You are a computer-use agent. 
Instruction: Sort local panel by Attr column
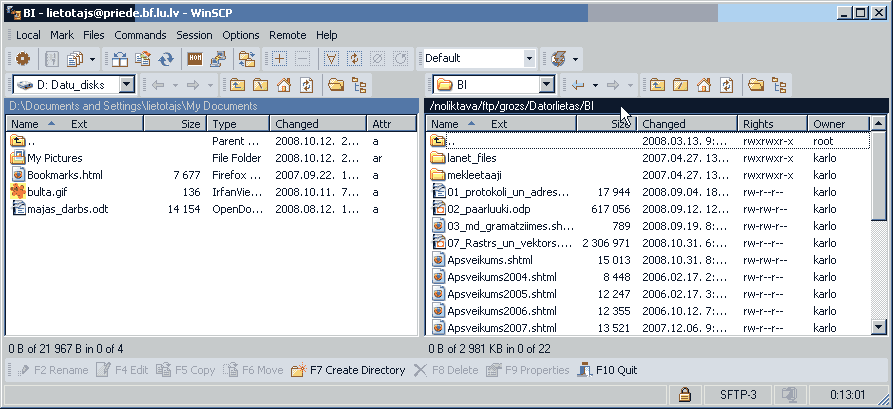tap(392, 124)
